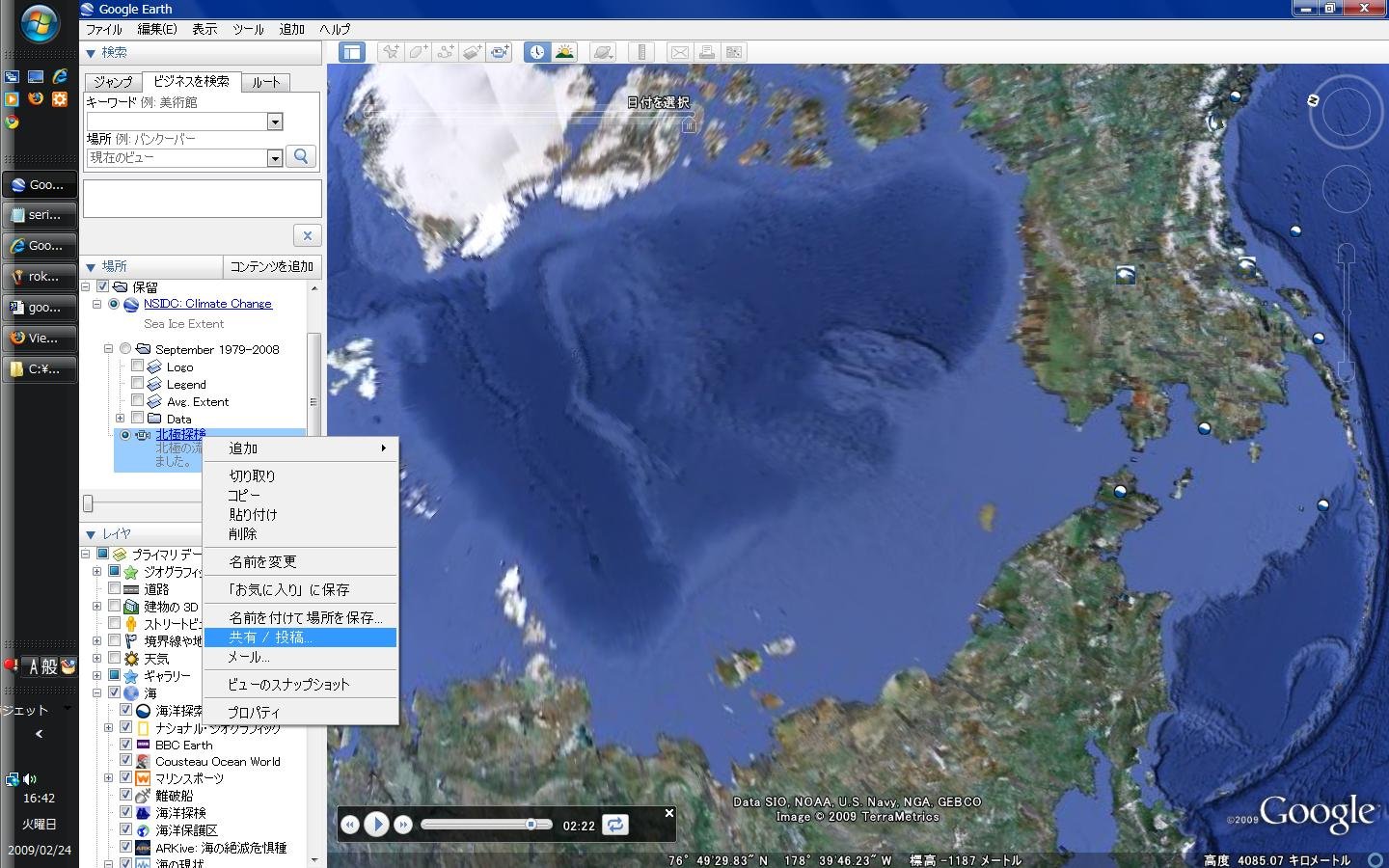The height and width of the screenshot is (868, 1389).
Task: Click the View in Google Maps icon
Action: [x=734, y=52]
